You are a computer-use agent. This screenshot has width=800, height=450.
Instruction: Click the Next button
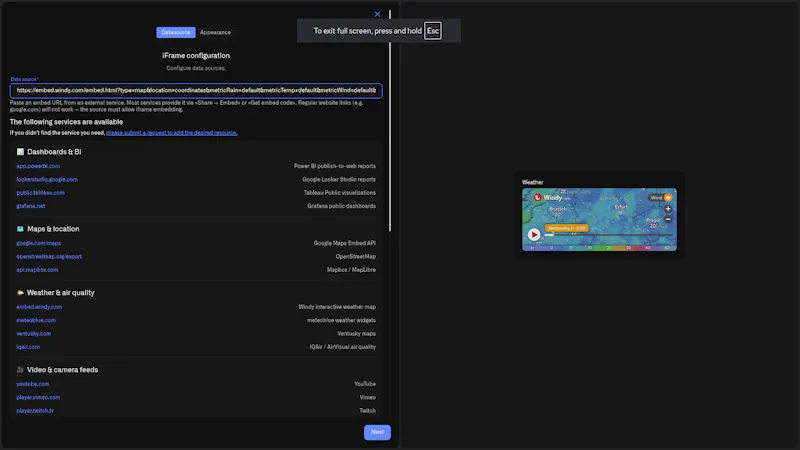[x=377, y=432]
